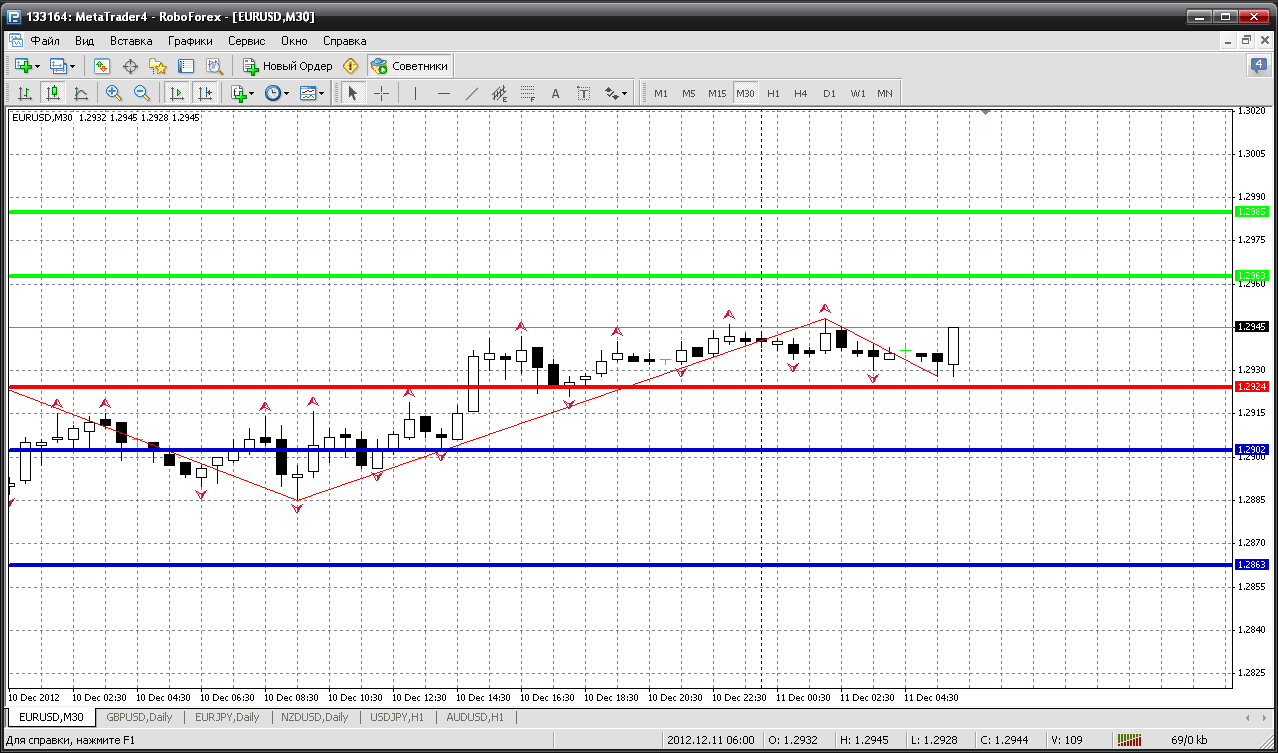Switch to the W1 timeframe
Image resolution: width=1278 pixels, height=753 pixels.
[x=858, y=93]
